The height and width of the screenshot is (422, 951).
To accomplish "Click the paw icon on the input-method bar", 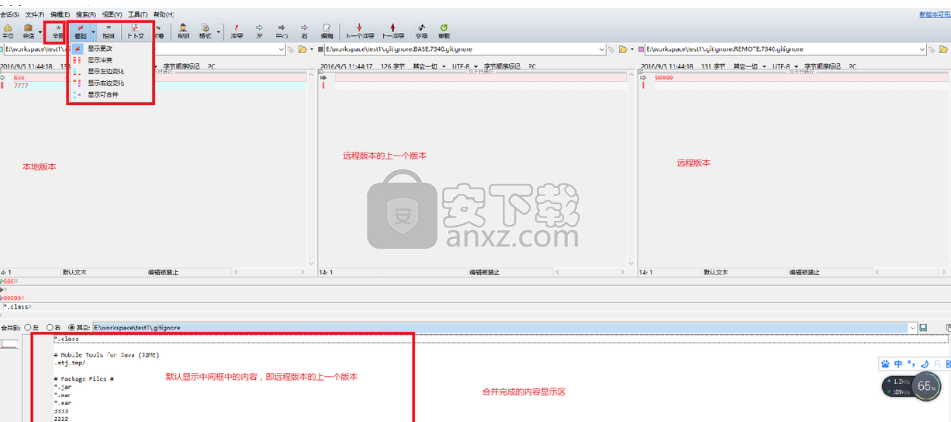I will [x=885, y=364].
